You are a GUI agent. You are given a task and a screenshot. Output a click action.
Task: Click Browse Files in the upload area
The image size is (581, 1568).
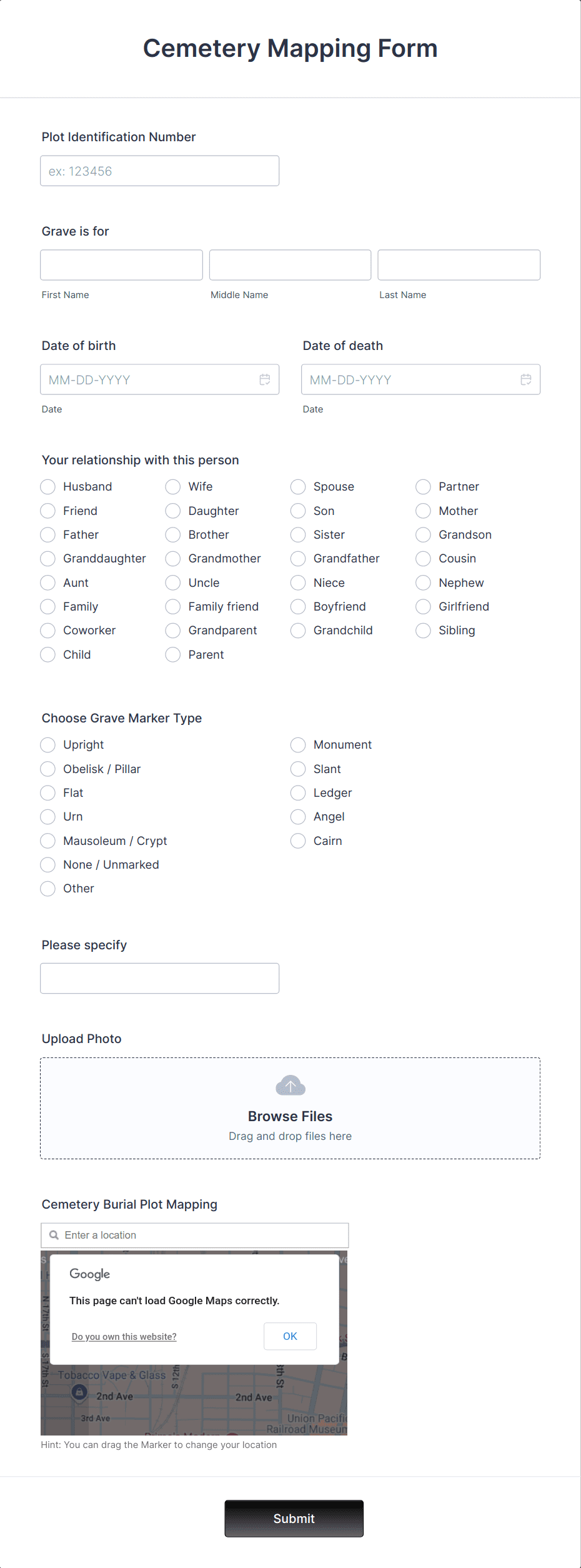click(x=290, y=1116)
